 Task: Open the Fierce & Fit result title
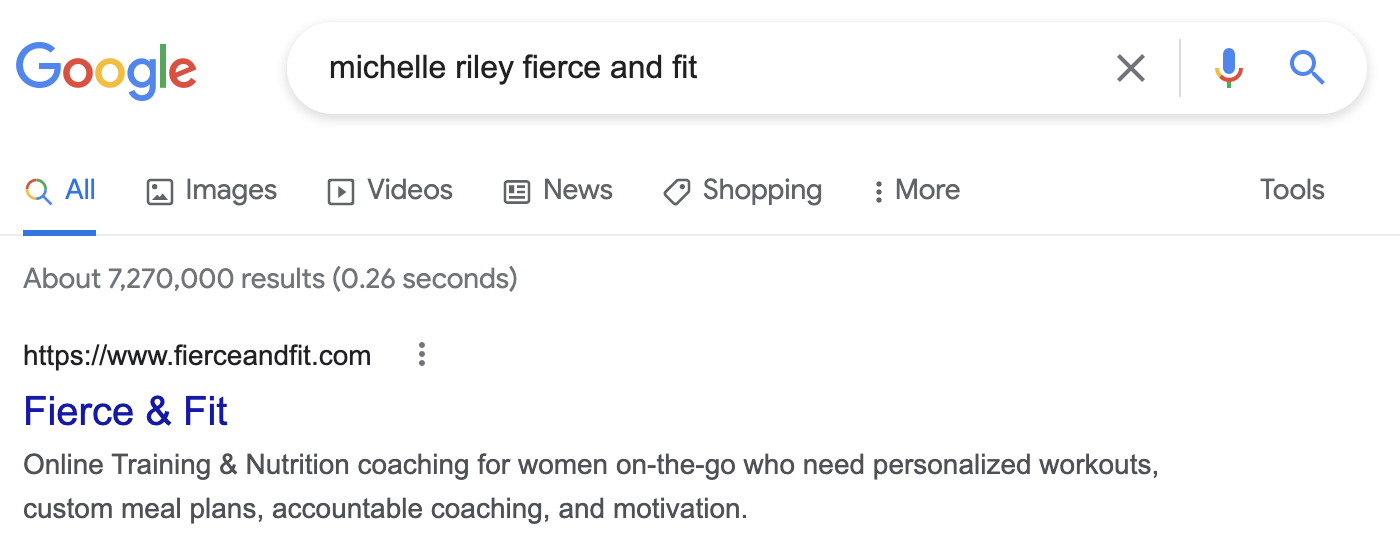tap(126, 411)
